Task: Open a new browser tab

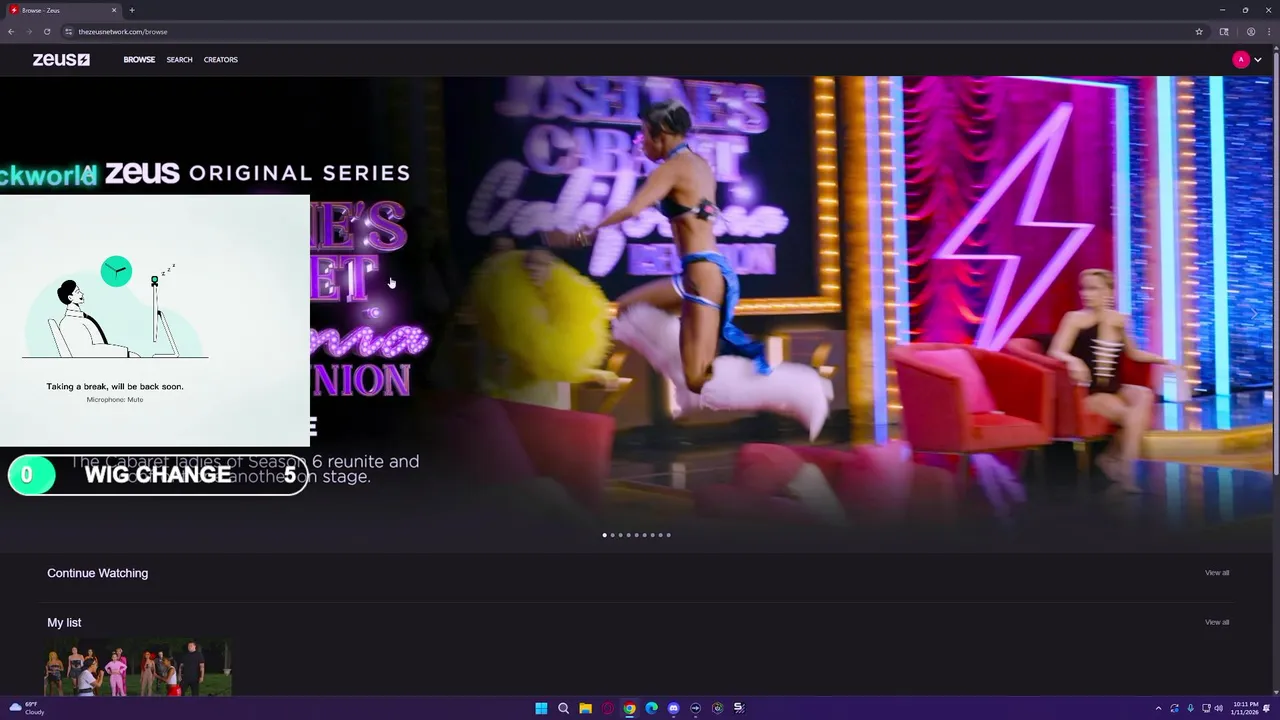Action: pyautogui.click(x=132, y=10)
